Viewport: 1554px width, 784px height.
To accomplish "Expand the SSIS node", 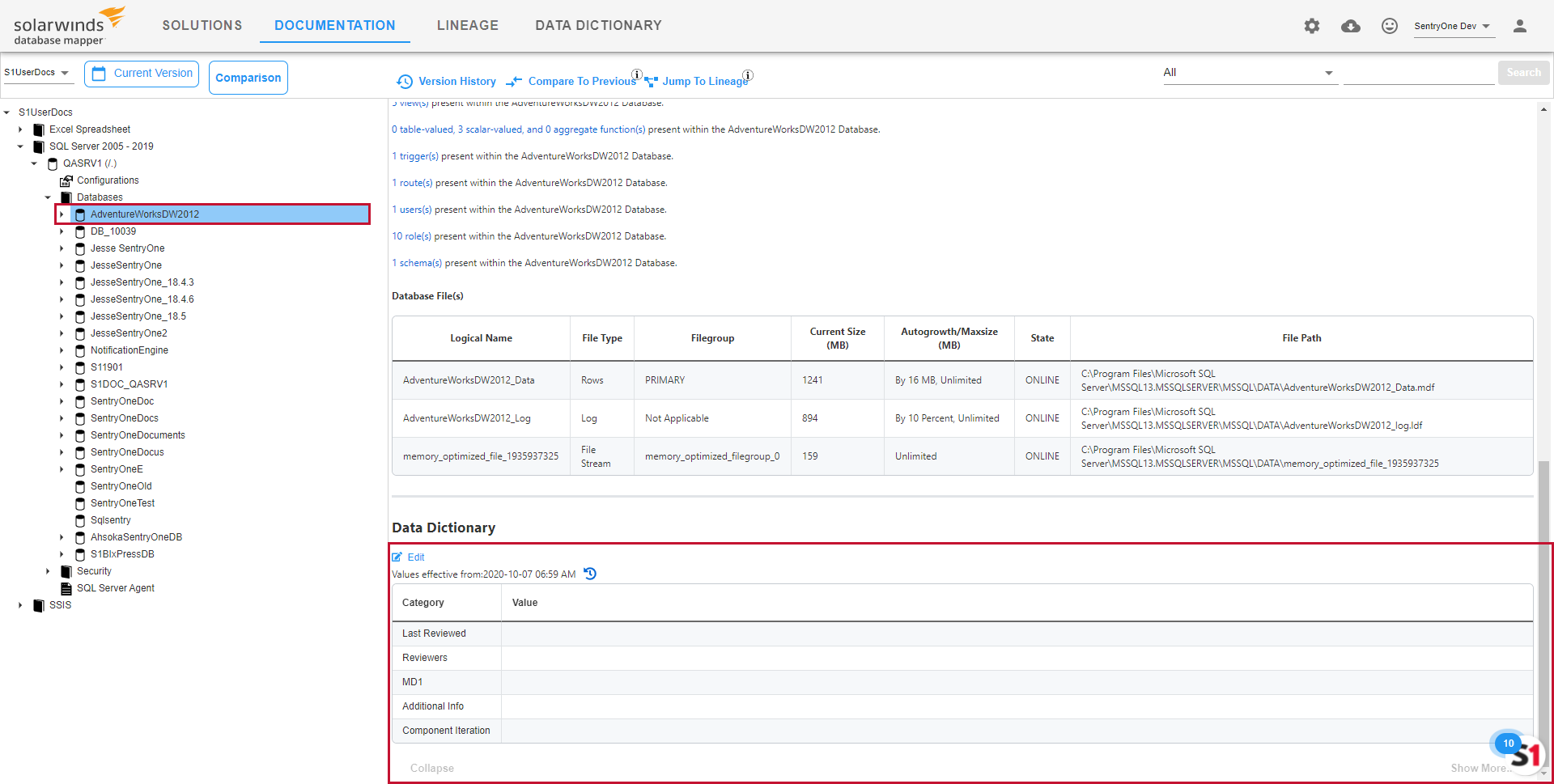I will pos(20,605).
